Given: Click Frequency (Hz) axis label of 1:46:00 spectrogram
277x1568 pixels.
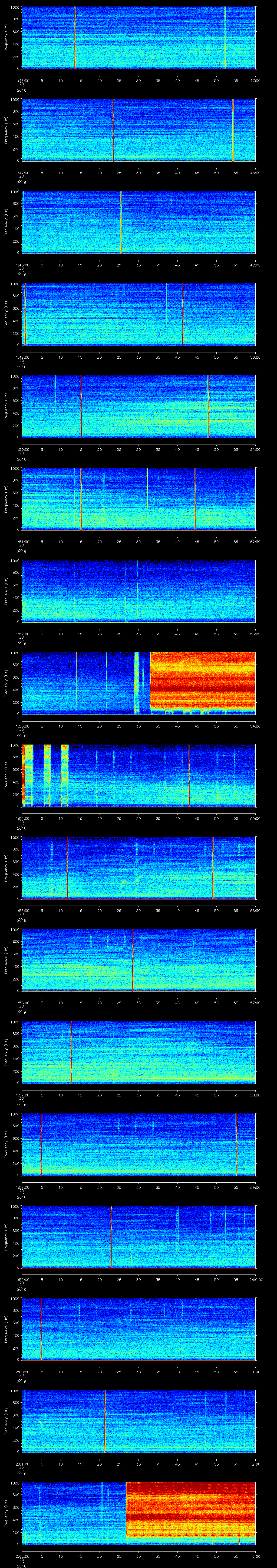Looking at the screenshot, I should 6,38.
